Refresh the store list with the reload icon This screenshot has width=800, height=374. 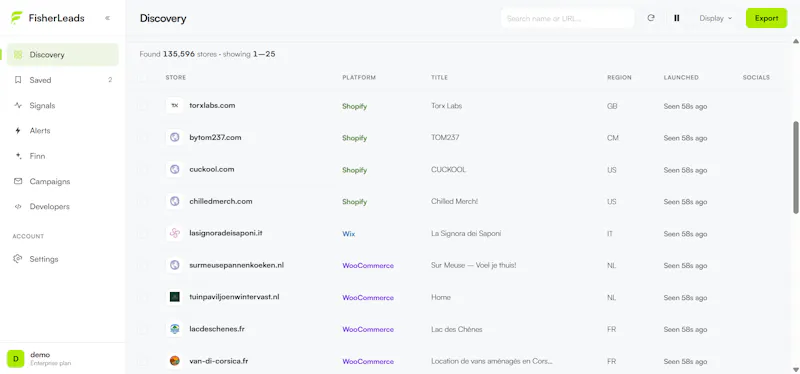(x=651, y=18)
